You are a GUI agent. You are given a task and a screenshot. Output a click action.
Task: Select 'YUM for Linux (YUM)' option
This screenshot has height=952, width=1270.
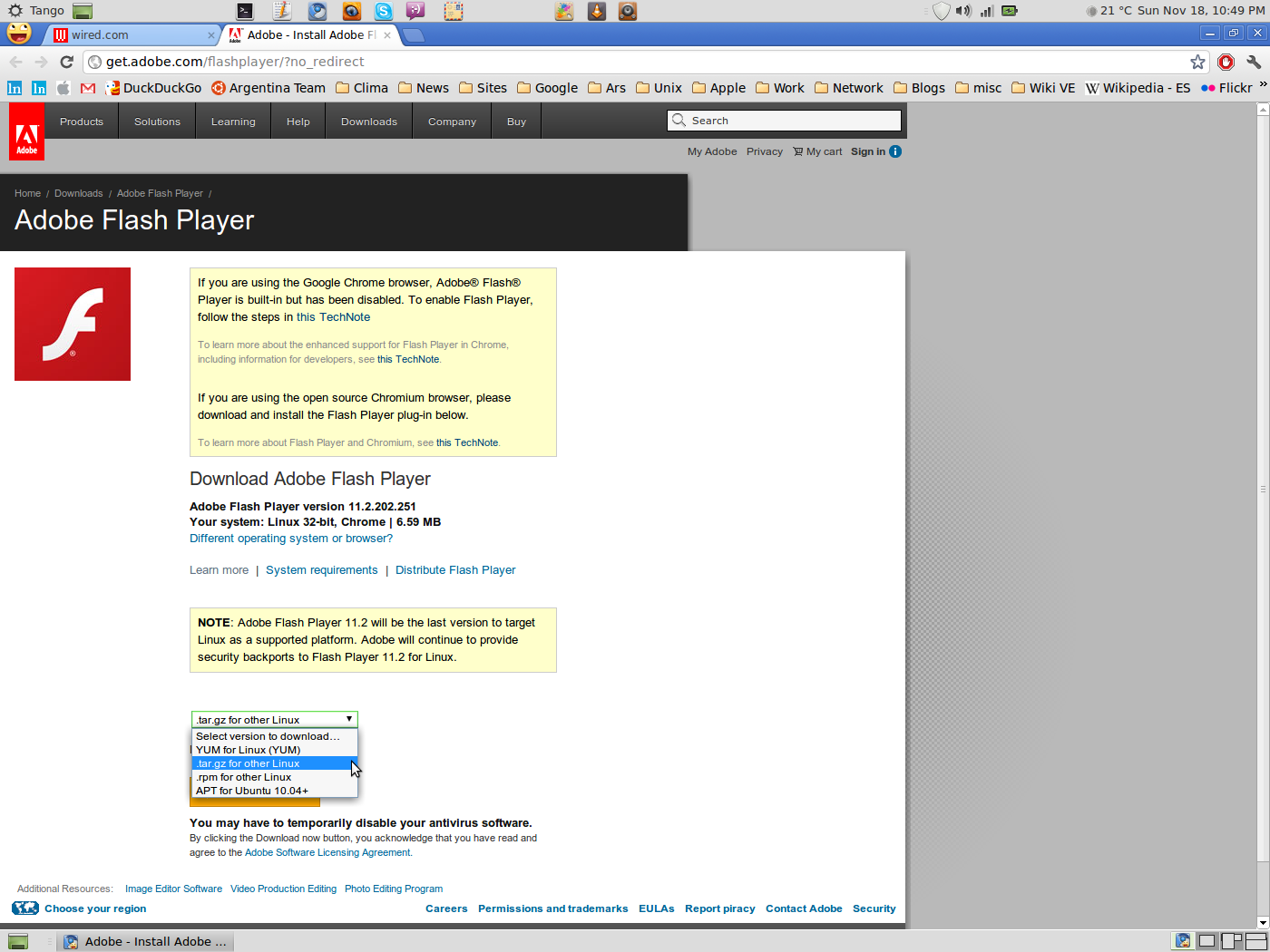point(275,750)
